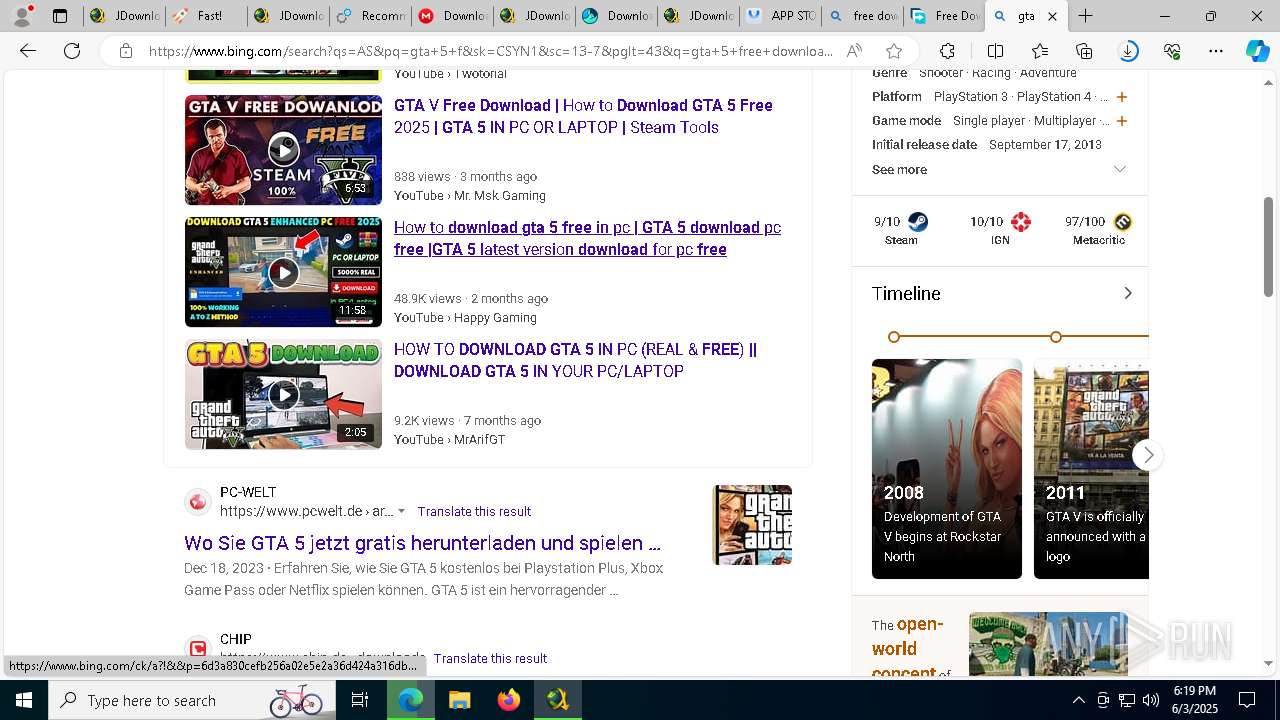Close the active gta search tab
Screen dimensions: 1280x720
coord(1052,16)
